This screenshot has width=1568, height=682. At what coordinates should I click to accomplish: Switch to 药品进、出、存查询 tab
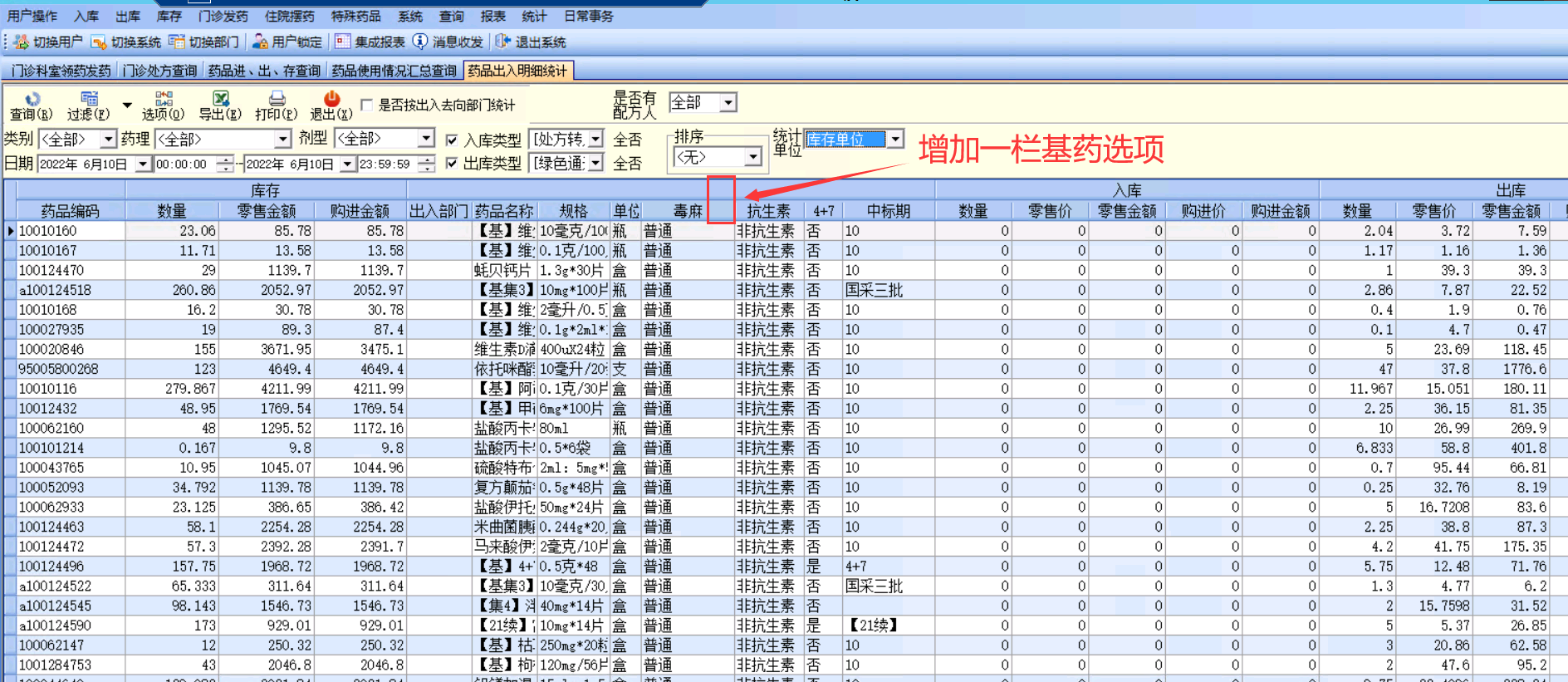264,71
